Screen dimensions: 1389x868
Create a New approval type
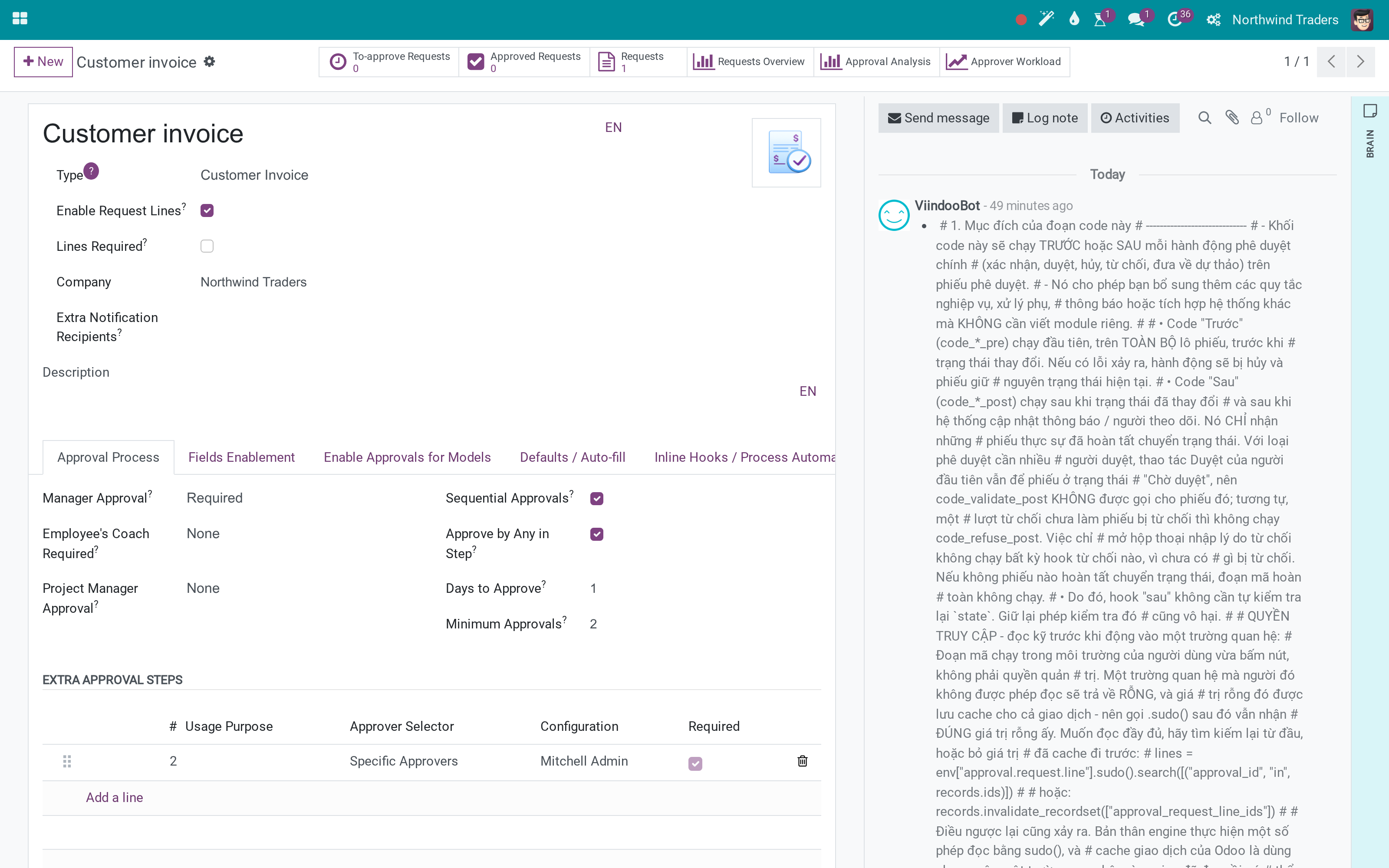[x=43, y=62]
